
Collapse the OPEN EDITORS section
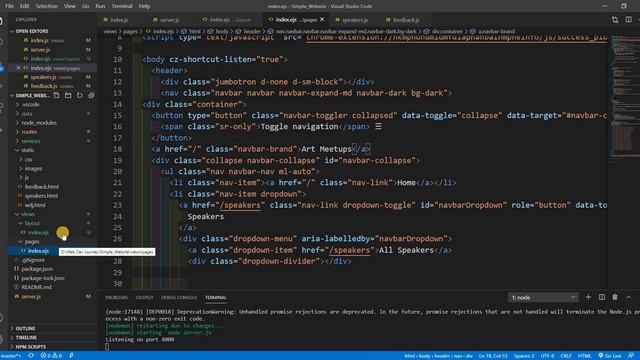point(52,31)
